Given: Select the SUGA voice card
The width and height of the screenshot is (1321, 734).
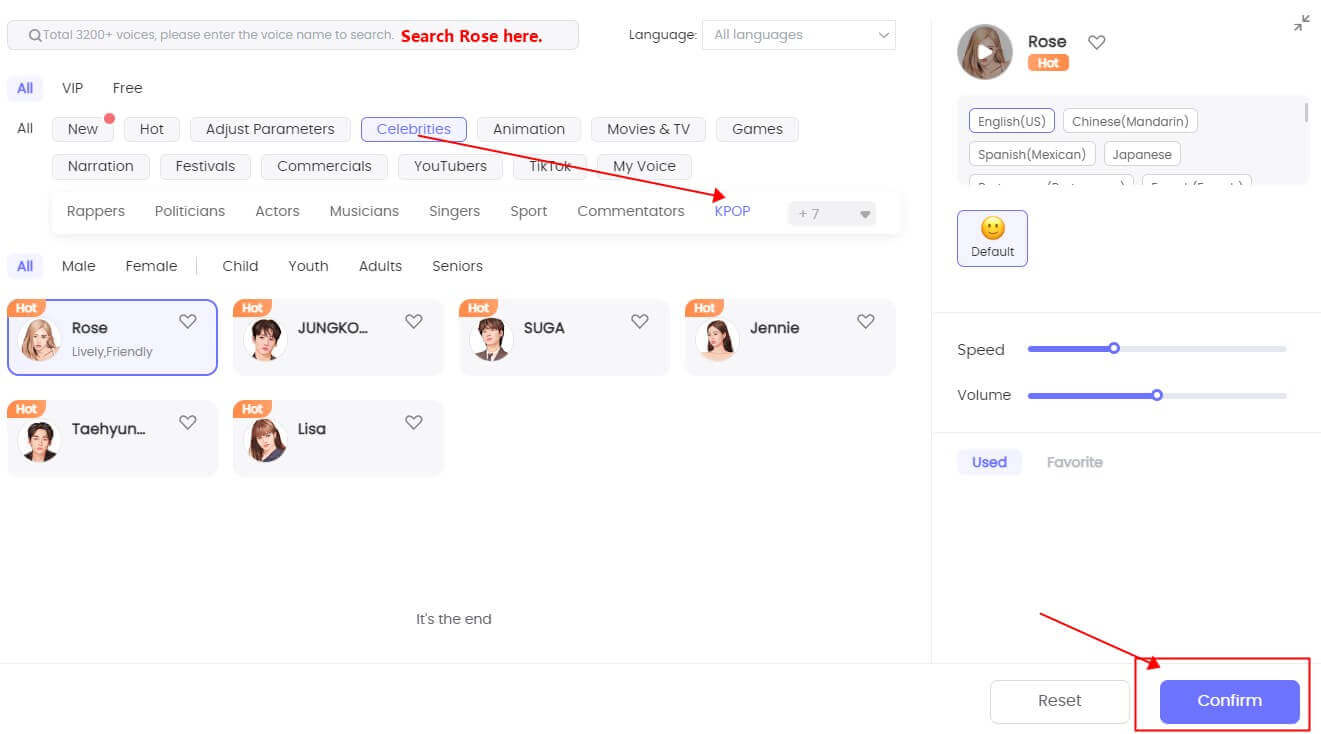Looking at the screenshot, I should pos(564,338).
